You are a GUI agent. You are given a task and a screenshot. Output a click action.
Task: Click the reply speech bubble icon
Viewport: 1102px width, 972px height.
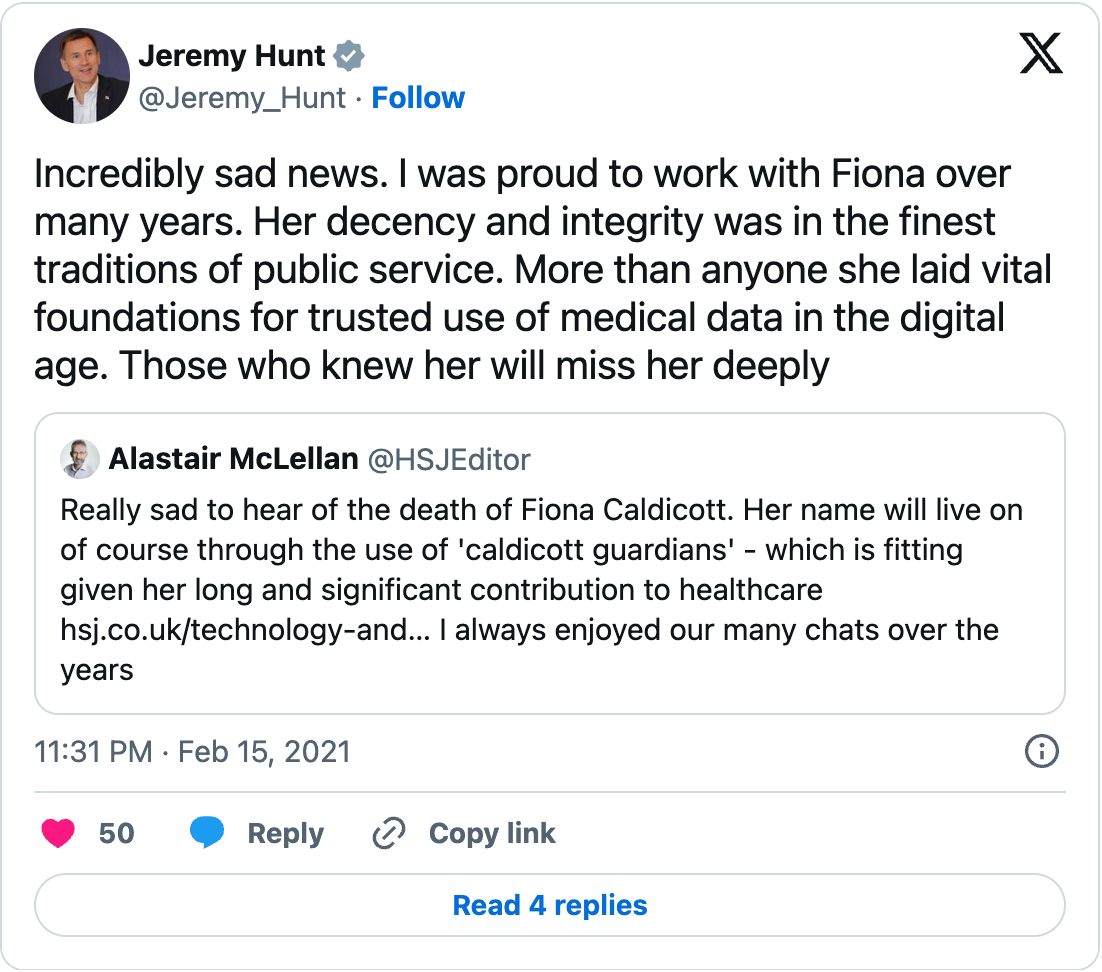207,833
